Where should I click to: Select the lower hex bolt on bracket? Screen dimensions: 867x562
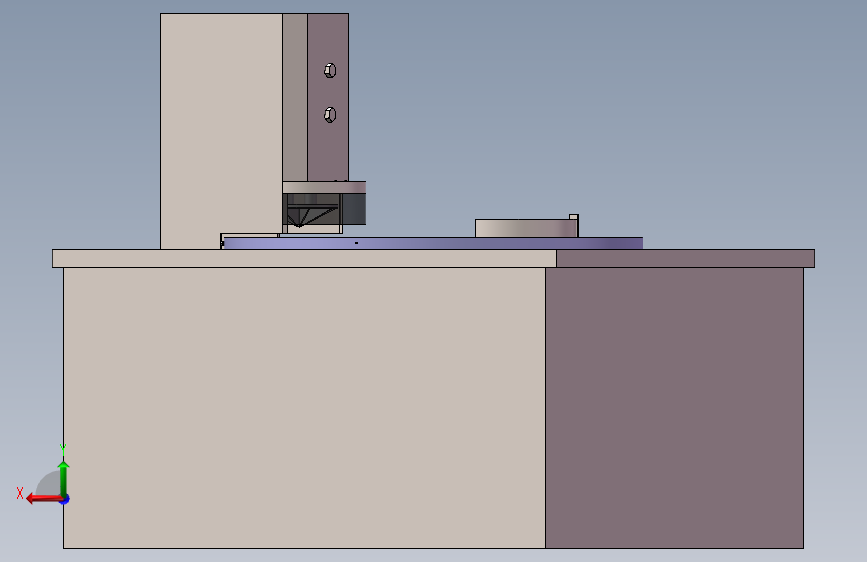pos(330,115)
